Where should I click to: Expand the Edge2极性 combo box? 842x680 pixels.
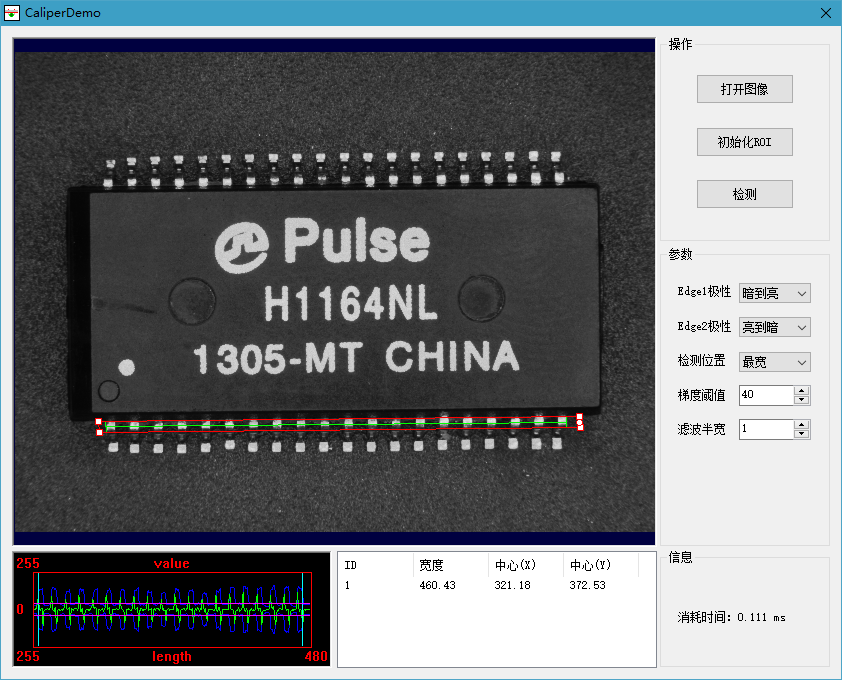(774, 327)
